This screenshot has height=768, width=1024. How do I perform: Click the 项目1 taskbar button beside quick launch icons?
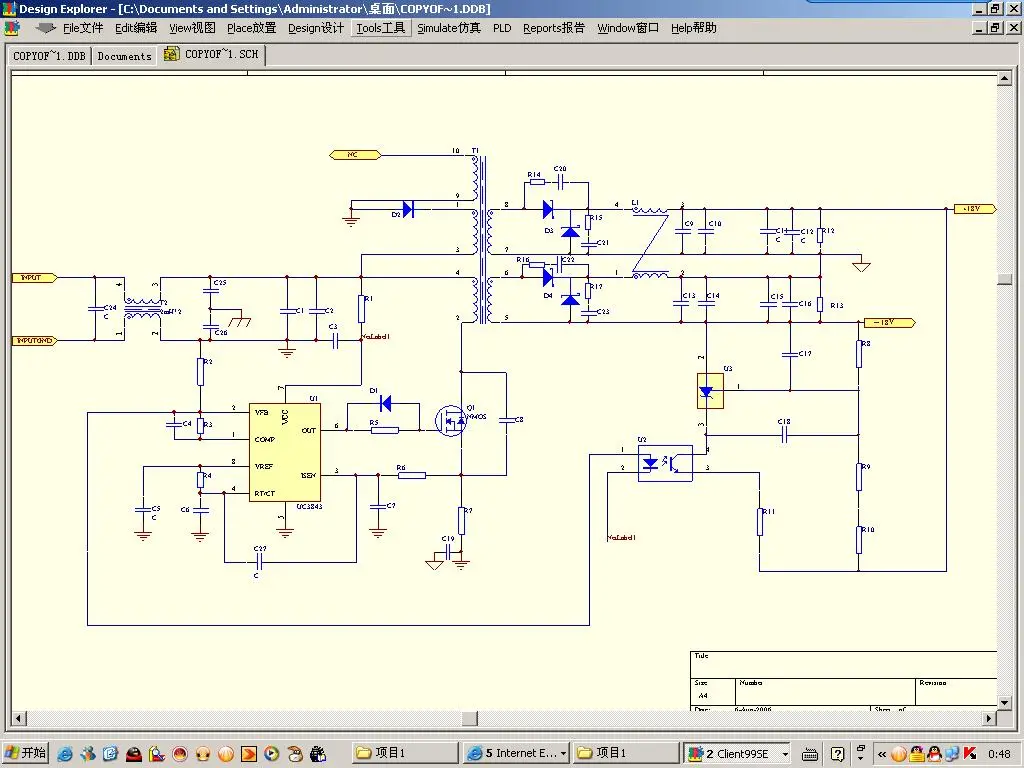pos(405,754)
